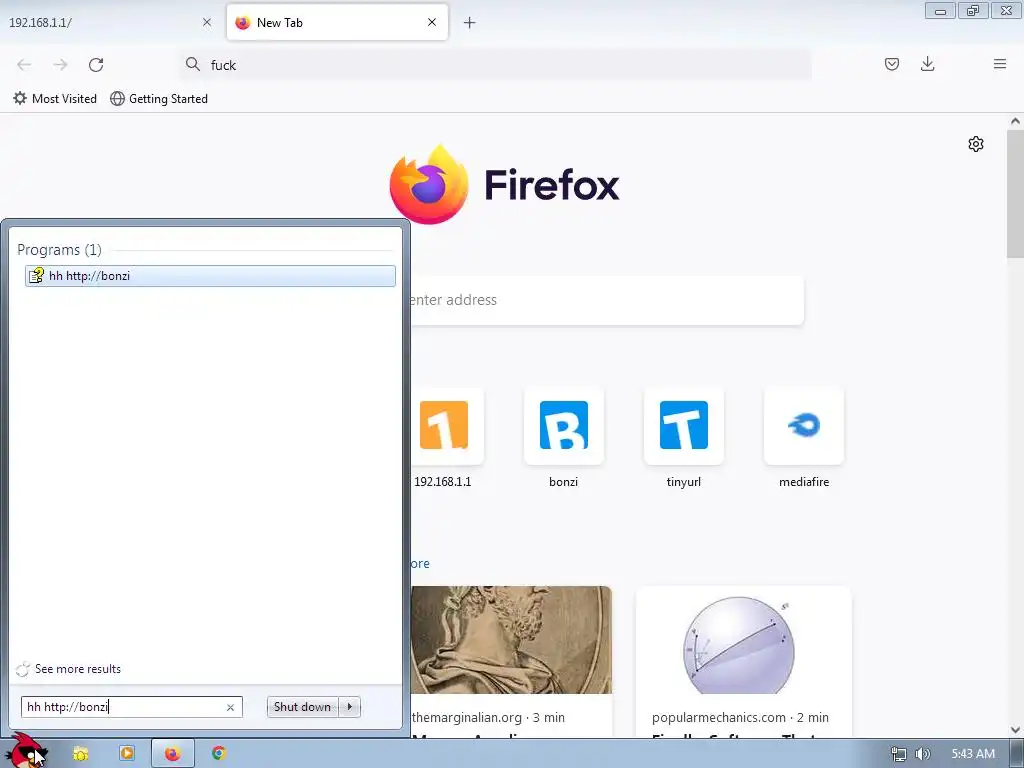The height and width of the screenshot is (768, 1024).
Task: Click the 'Programs (1)' group header
Action: (x=59, y=249)
